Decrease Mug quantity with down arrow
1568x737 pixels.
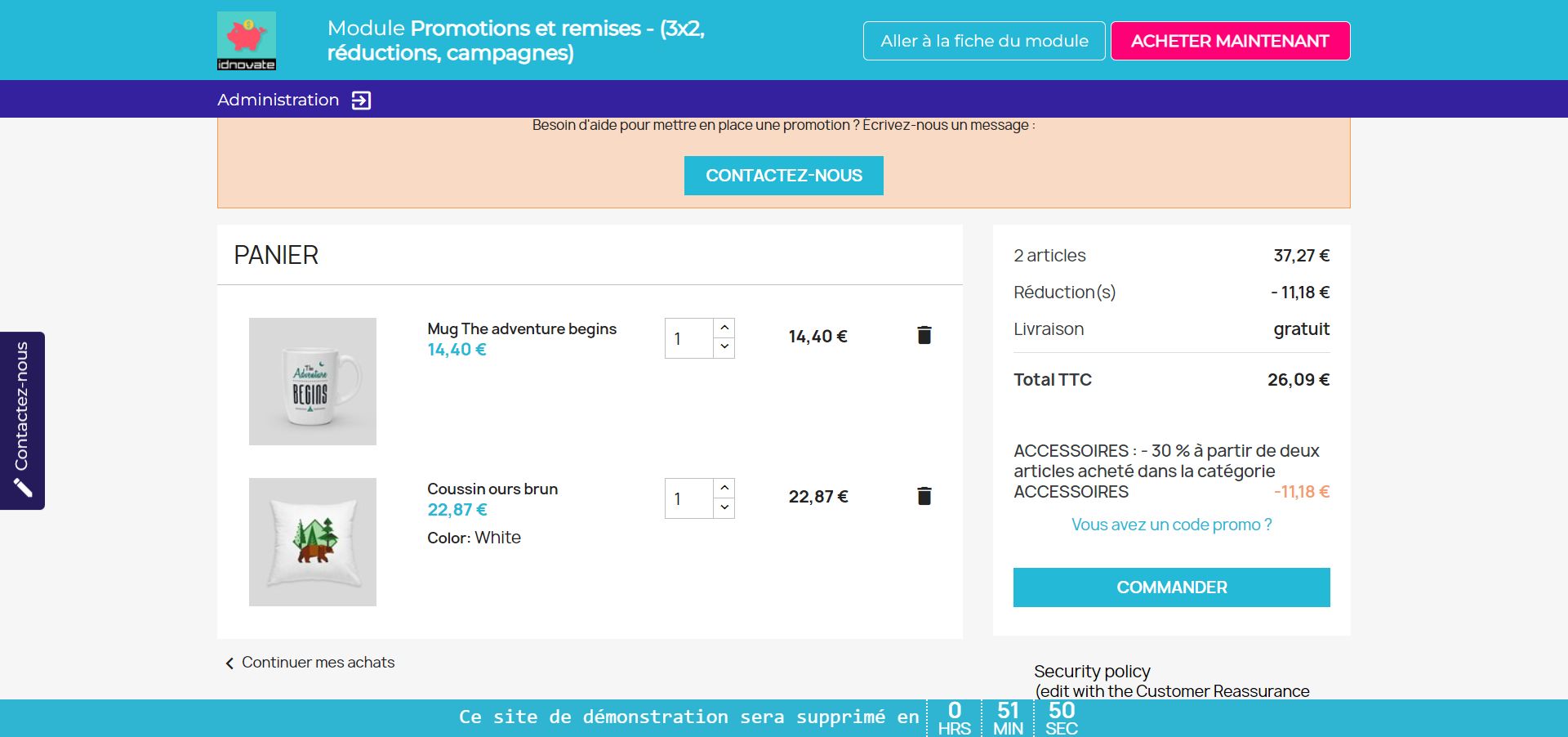tap(724, 348)
